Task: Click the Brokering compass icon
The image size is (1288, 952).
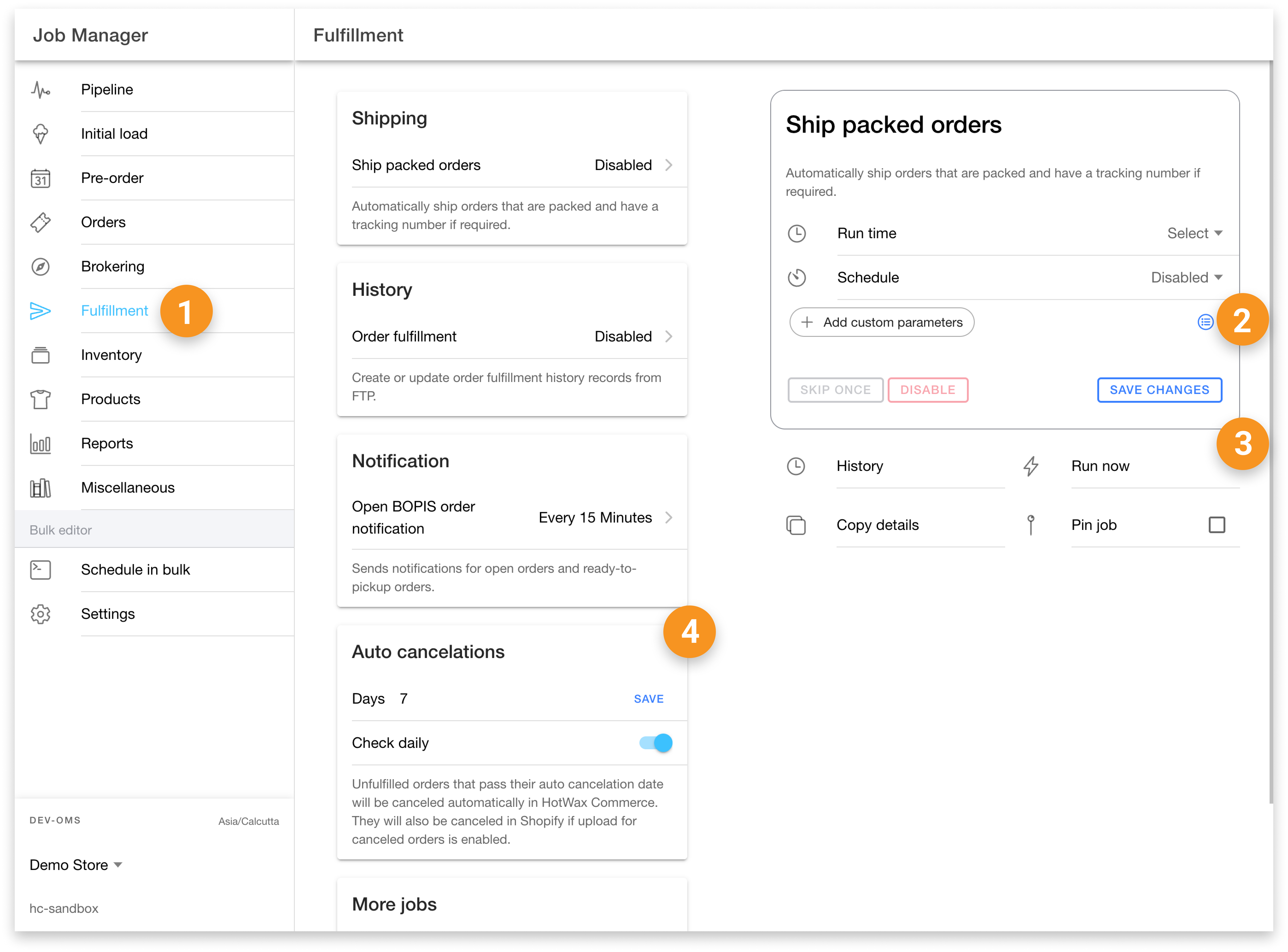Action: click(40, 267)
